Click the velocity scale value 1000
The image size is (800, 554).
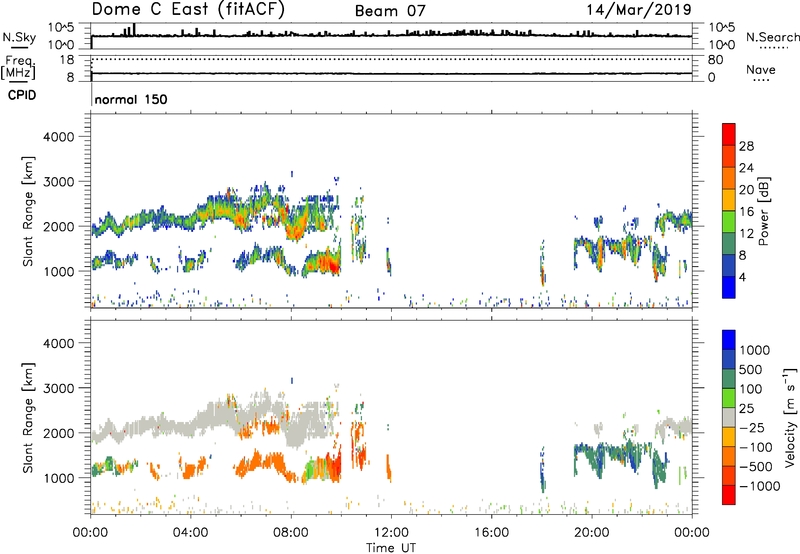click(755, 350)
